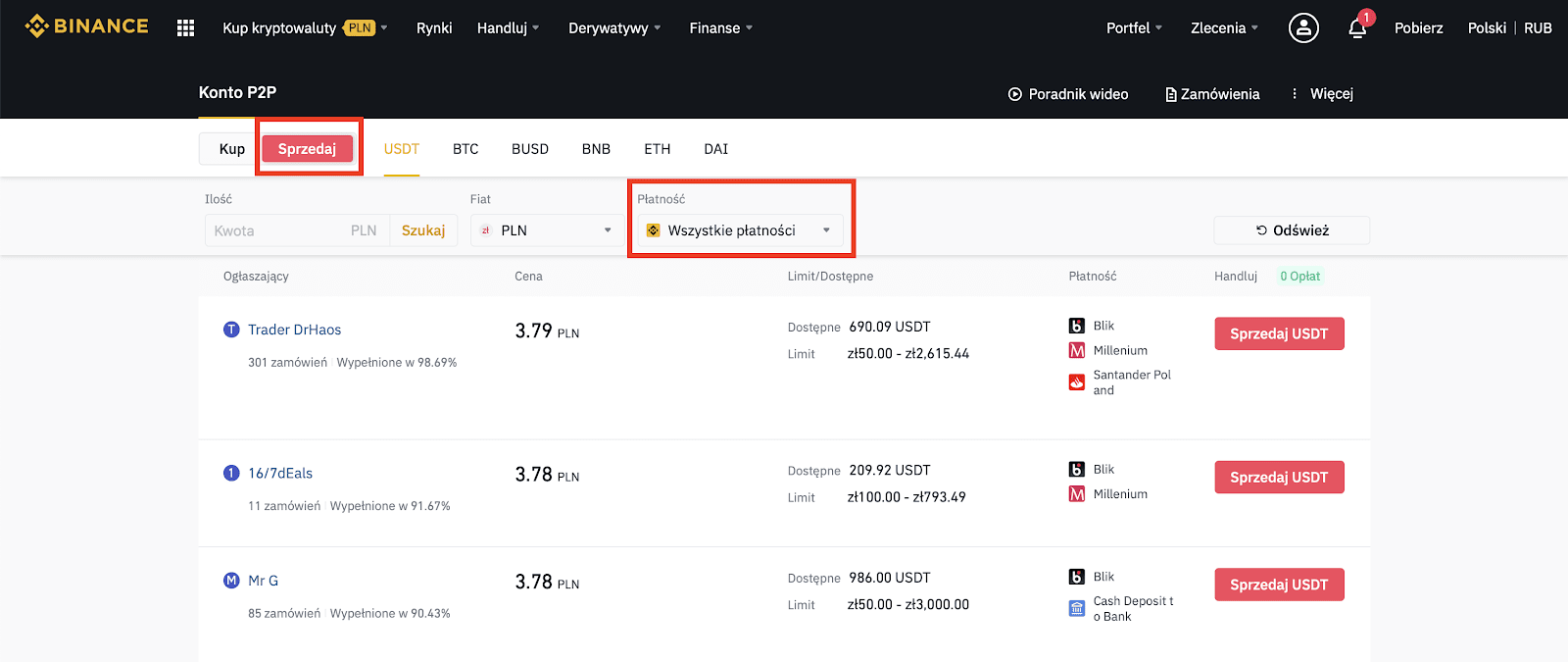Image resolution: width=1568 pixels, height=662 pixels.
Task: Change language via Polski
Action: point(1487,27)
